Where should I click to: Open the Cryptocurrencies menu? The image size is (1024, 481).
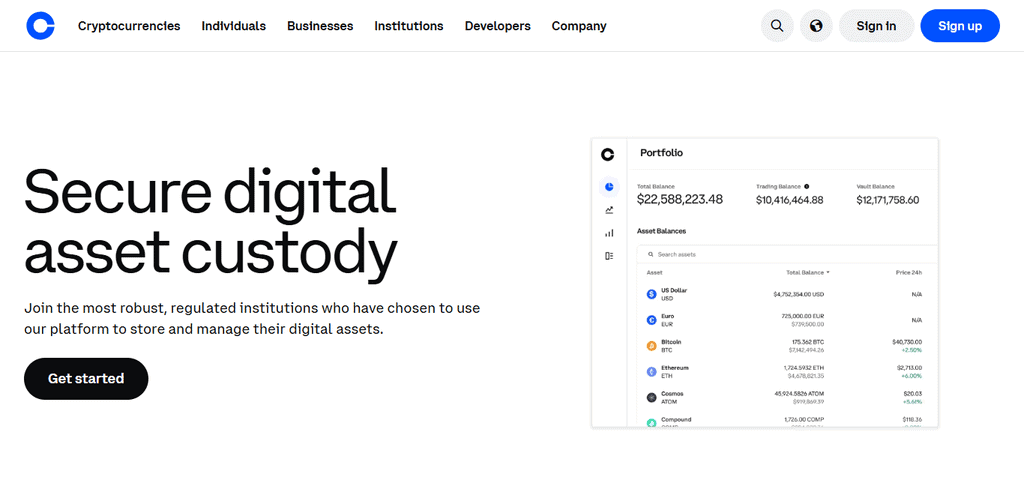point(129,26)
